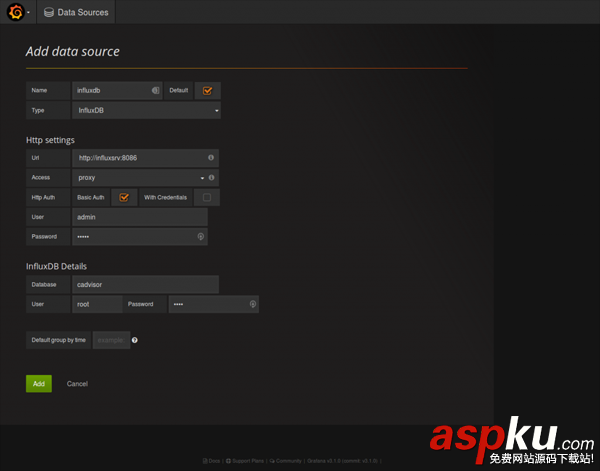Click the InfluxDB Details section heading
Image resolution: width=600 pixels, height=471 pixels.
pos(56,266)
